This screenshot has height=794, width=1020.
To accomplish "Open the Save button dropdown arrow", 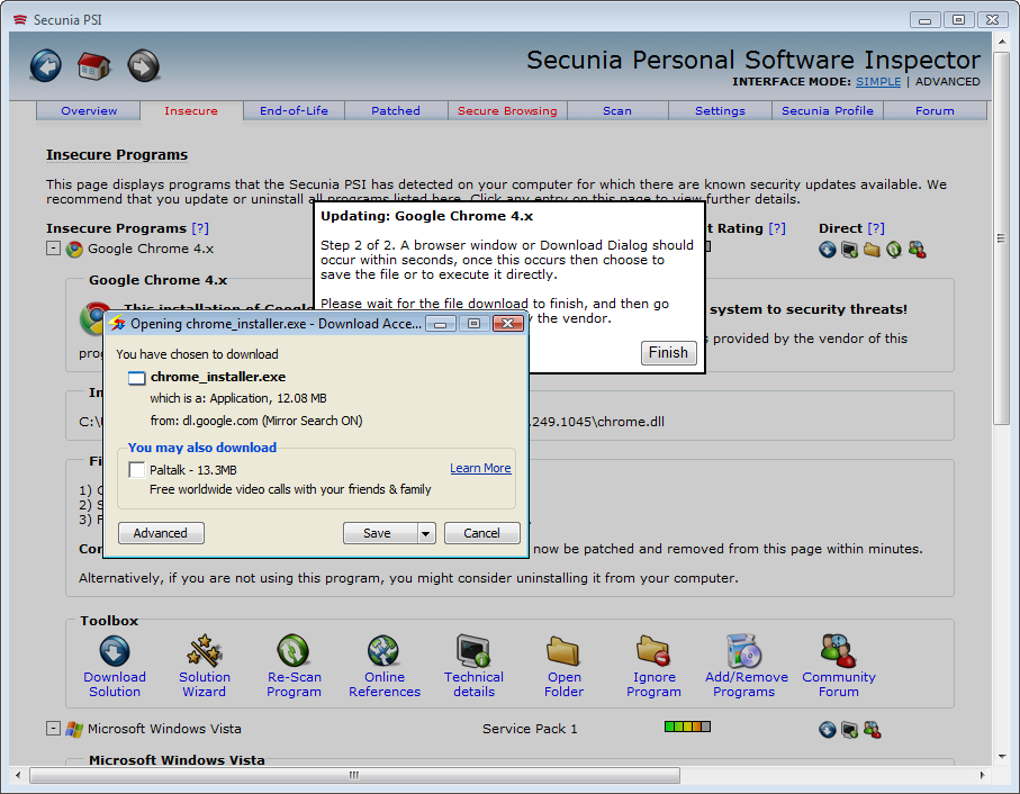I will click(x=425, y=533).
